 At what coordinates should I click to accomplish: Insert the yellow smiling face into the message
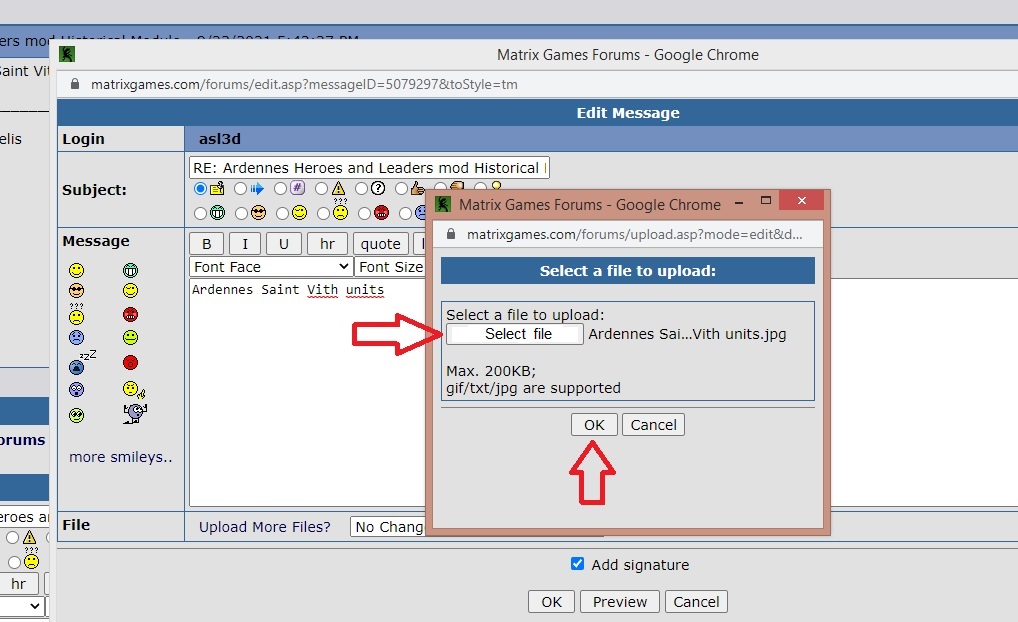point(77,270)
